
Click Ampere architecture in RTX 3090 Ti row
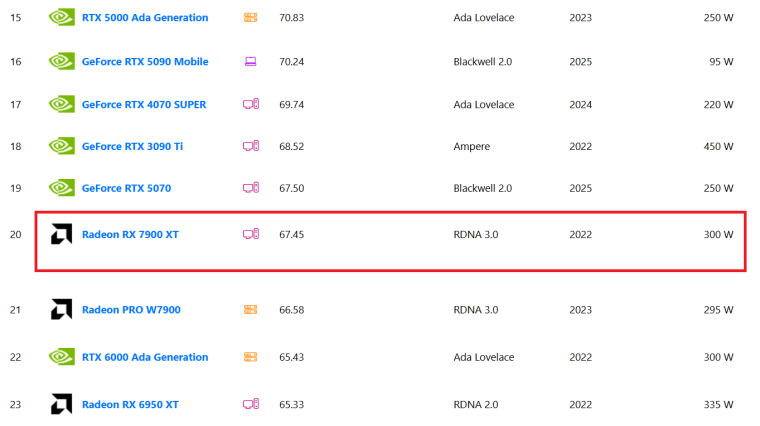[472, 147]
